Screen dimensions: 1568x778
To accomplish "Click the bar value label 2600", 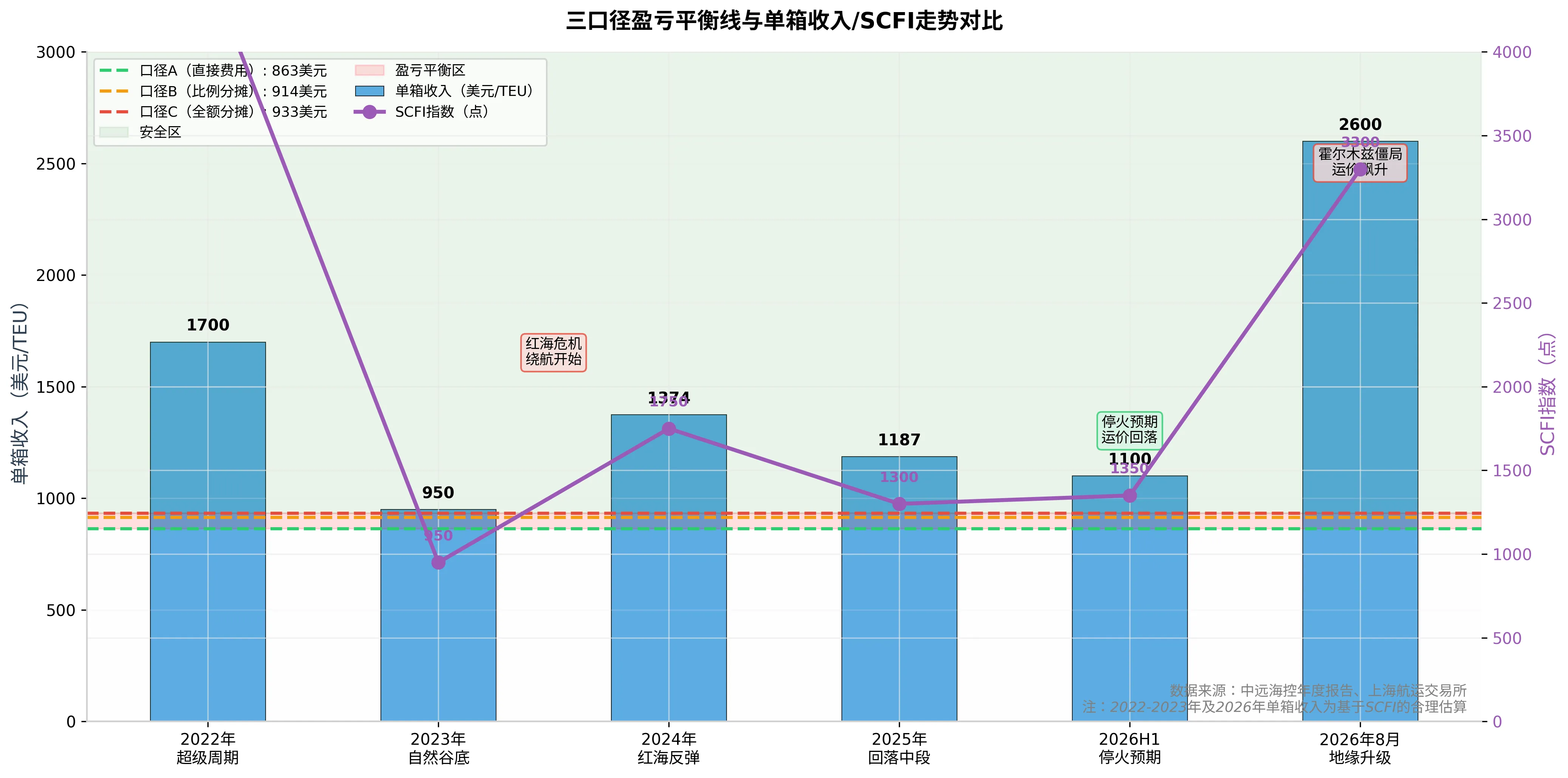I will pos(1360,125).
